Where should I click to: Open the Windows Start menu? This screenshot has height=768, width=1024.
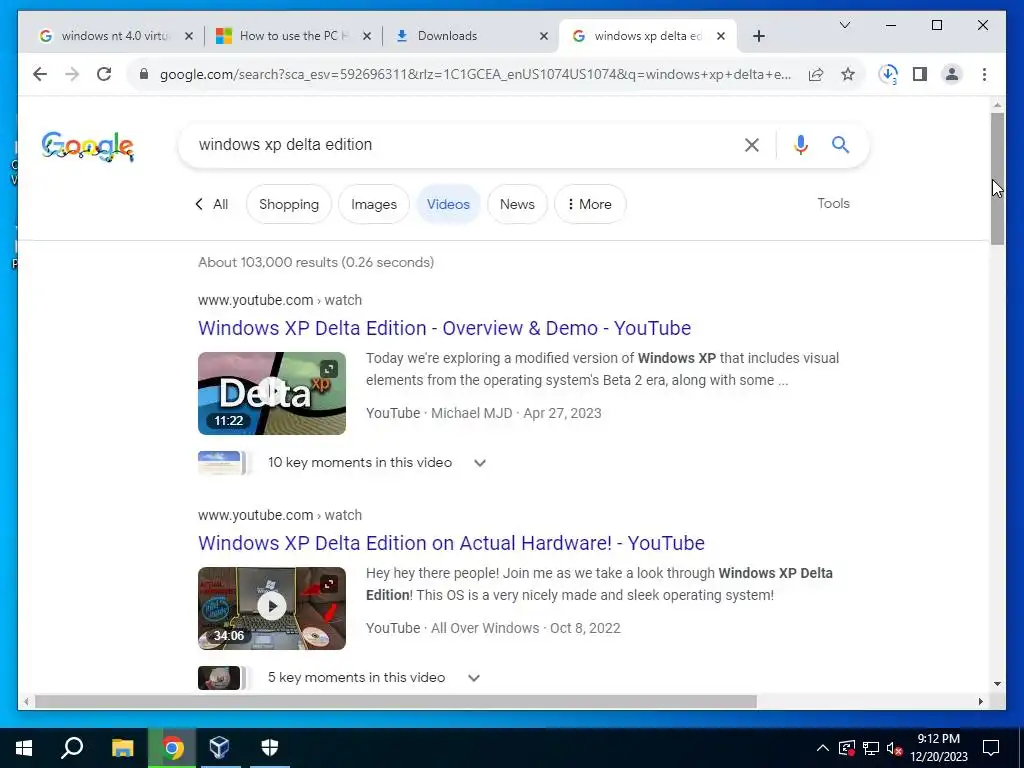pos(24,748)
